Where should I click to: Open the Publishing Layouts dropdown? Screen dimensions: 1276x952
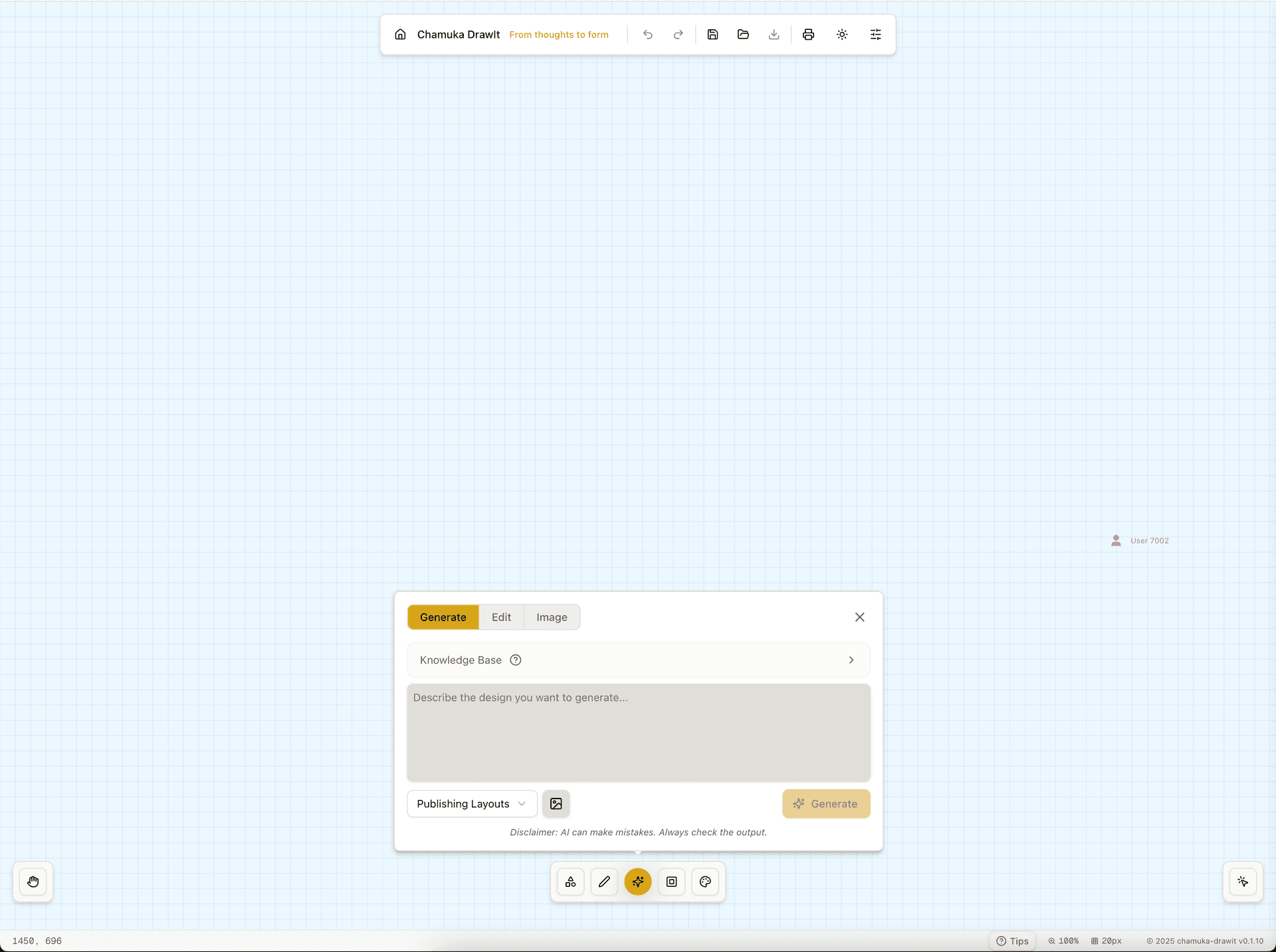(472, 803)
